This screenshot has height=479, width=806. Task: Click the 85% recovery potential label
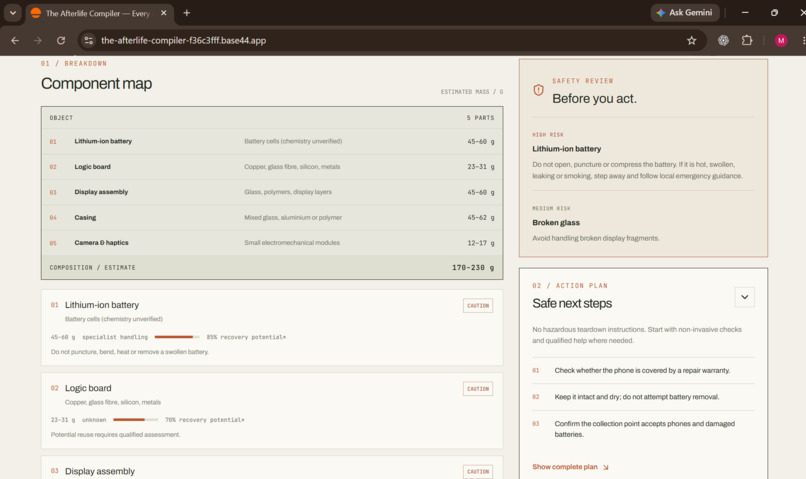(246, 337)
